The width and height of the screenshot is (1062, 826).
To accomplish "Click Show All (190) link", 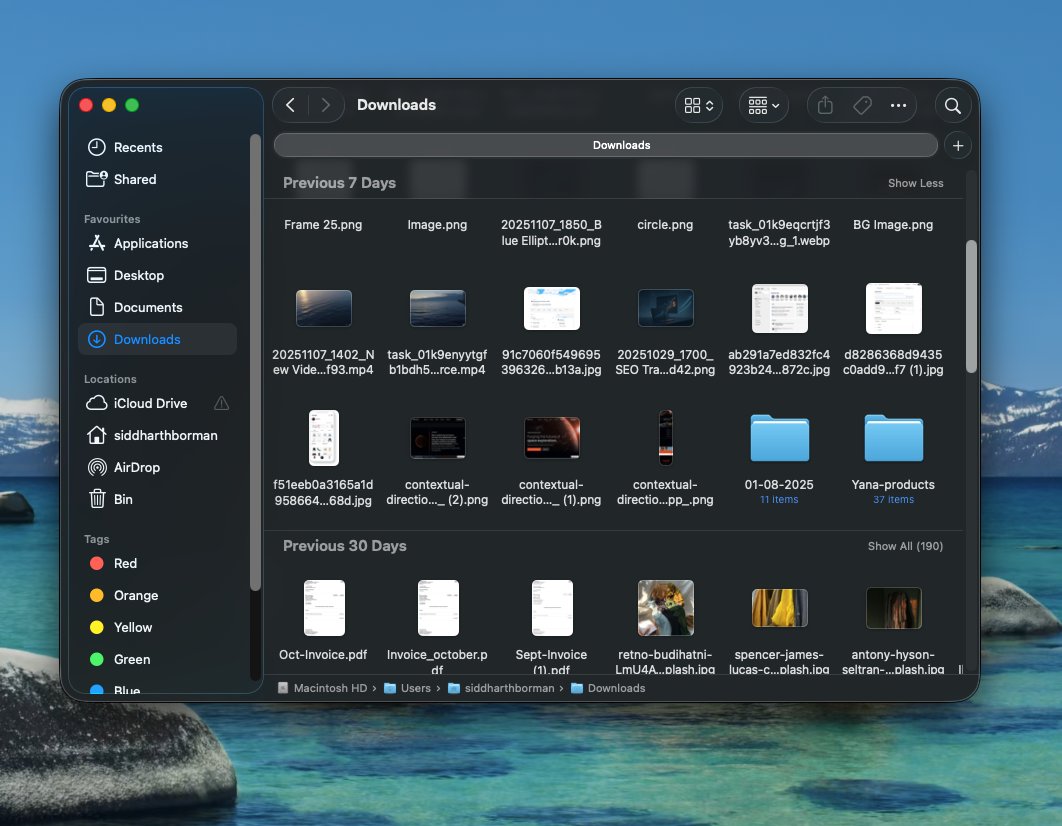I will [905, 546].
